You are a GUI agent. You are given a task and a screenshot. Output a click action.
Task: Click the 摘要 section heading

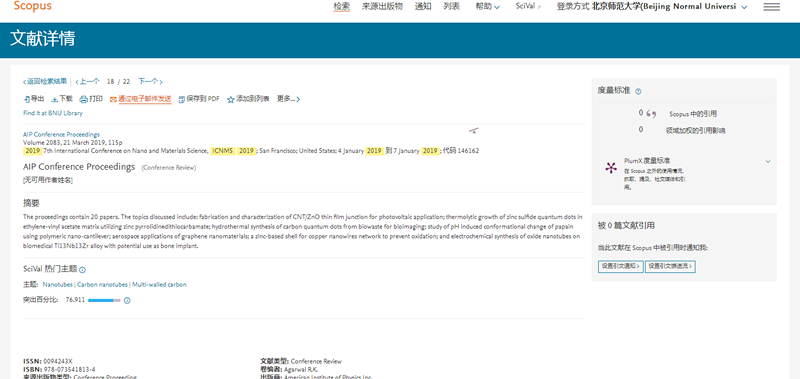point(31,203)
